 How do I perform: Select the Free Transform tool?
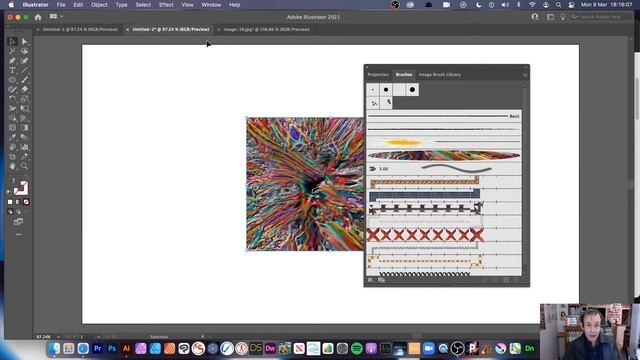tap(24, 109)
